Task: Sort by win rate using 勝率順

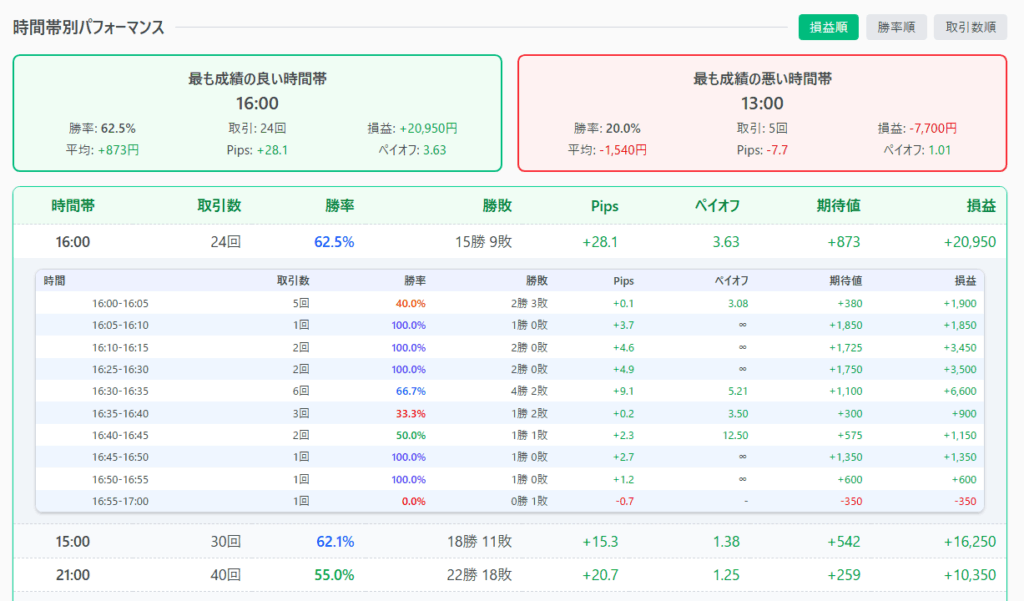Action: [x=896, y=27]
